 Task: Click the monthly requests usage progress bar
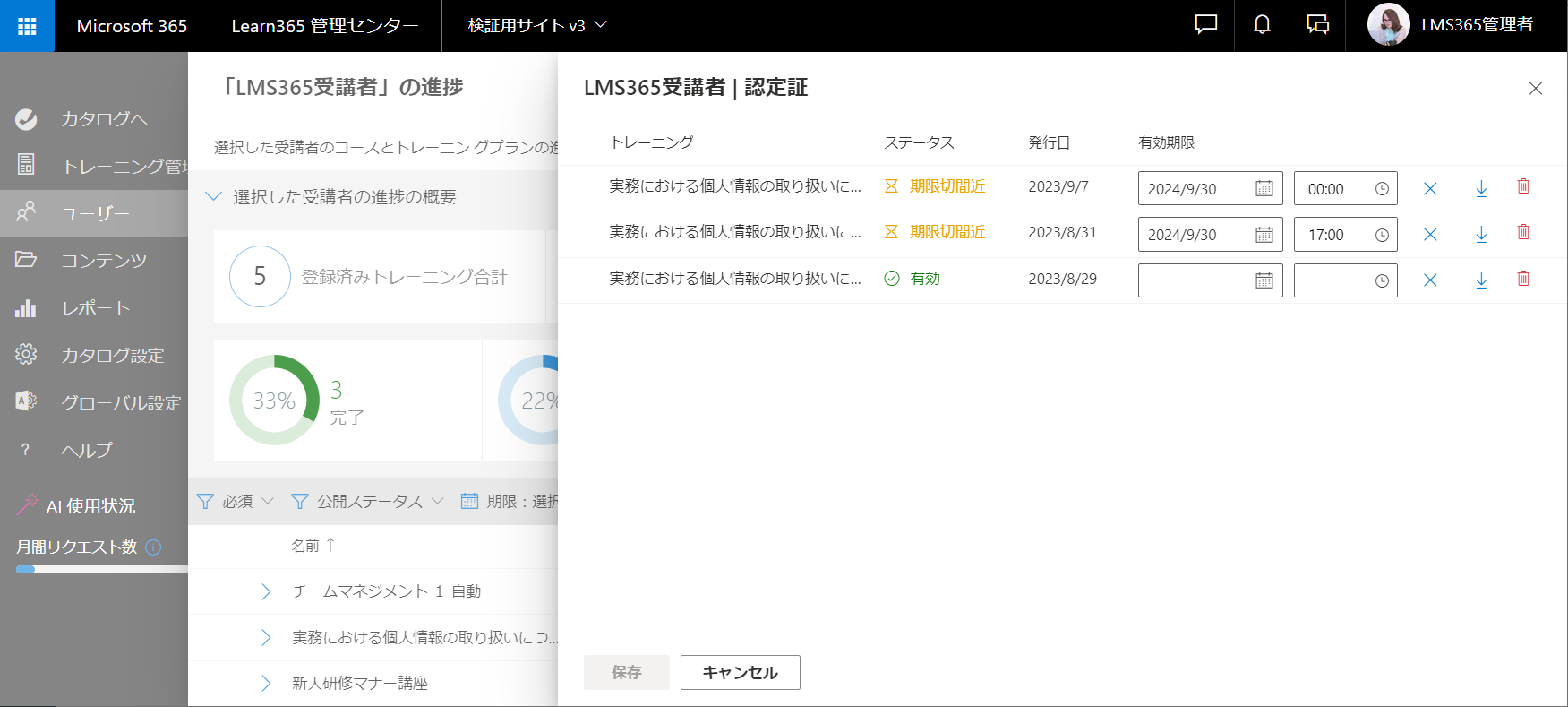(x=102, y=569)
